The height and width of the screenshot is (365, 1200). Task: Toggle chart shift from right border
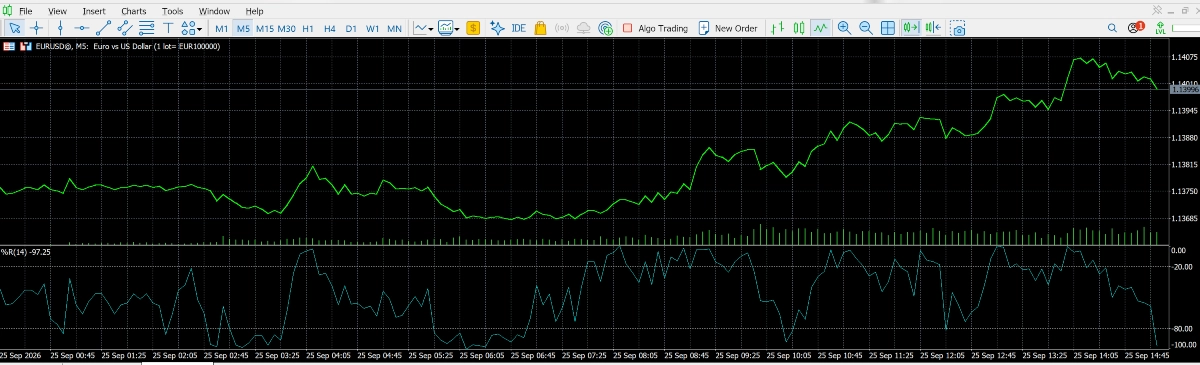click(x=932, y=28)
